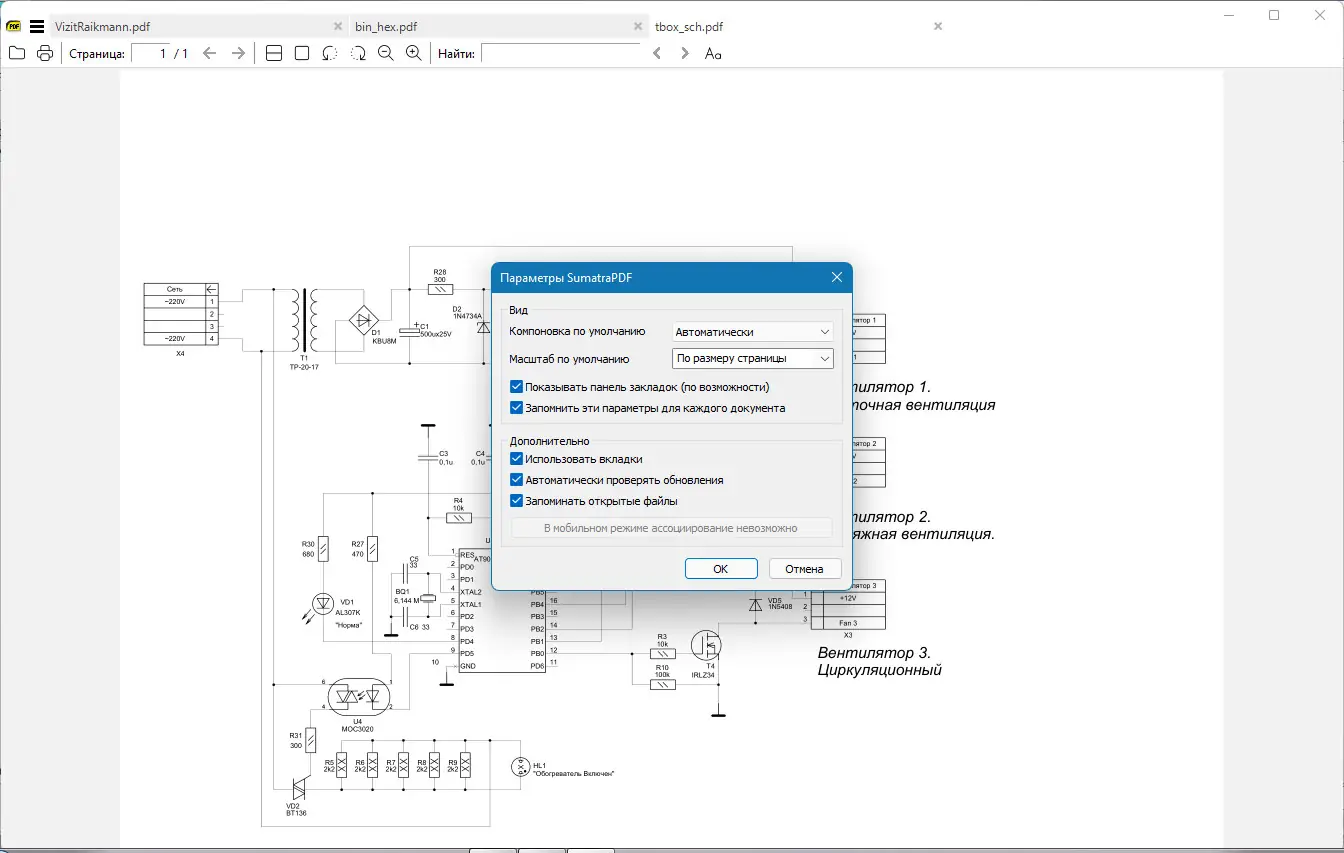This screenshot has height=853, width=1344.
Task: Click the disabled association button in dialog
Action: point(671,528)
